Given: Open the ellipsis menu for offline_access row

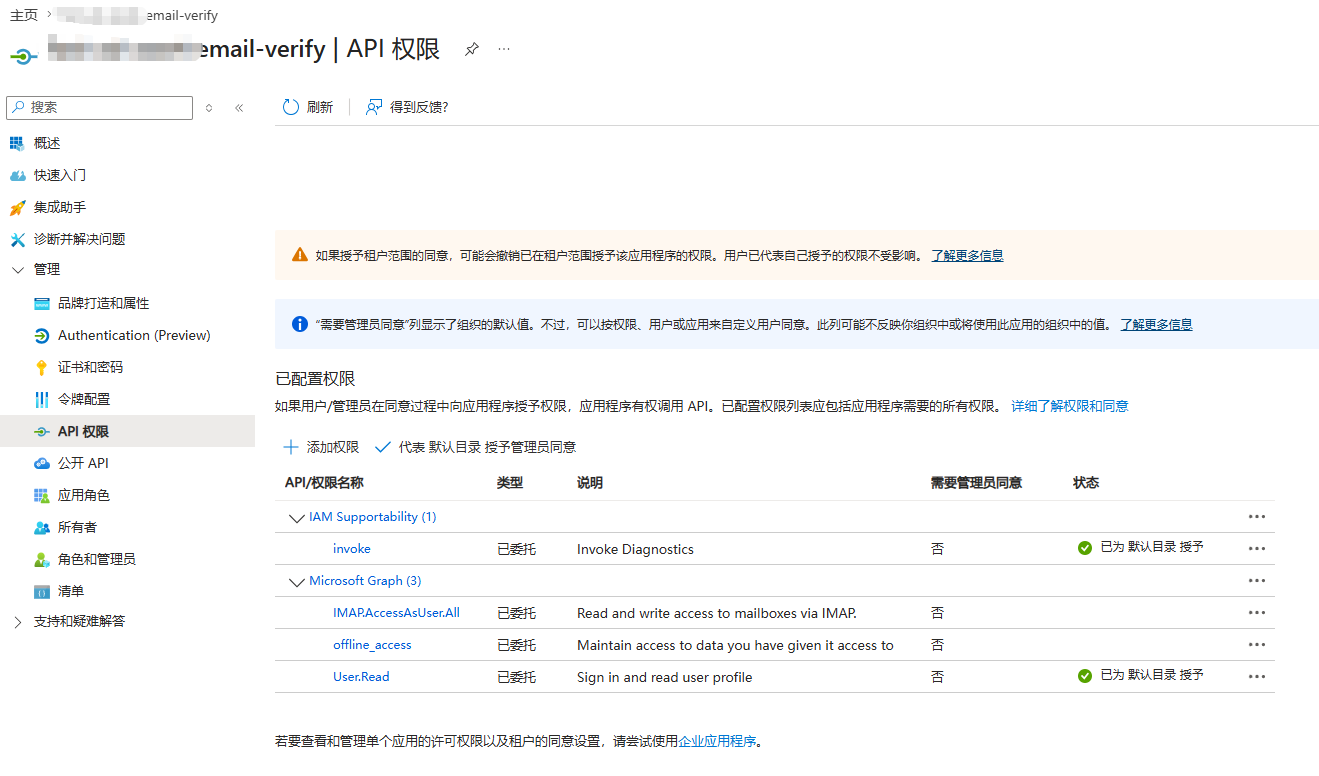Looking at the screenshot, I should coord(1257,645).
